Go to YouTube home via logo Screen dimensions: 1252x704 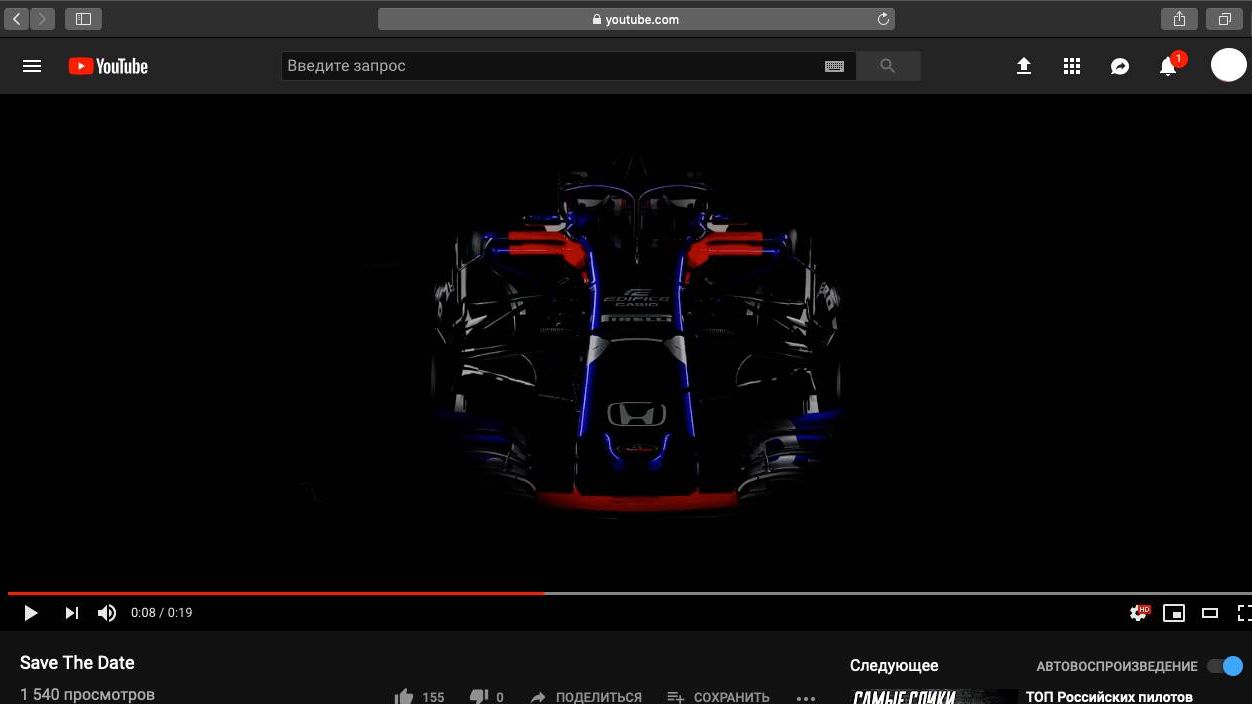coord(108,66)
